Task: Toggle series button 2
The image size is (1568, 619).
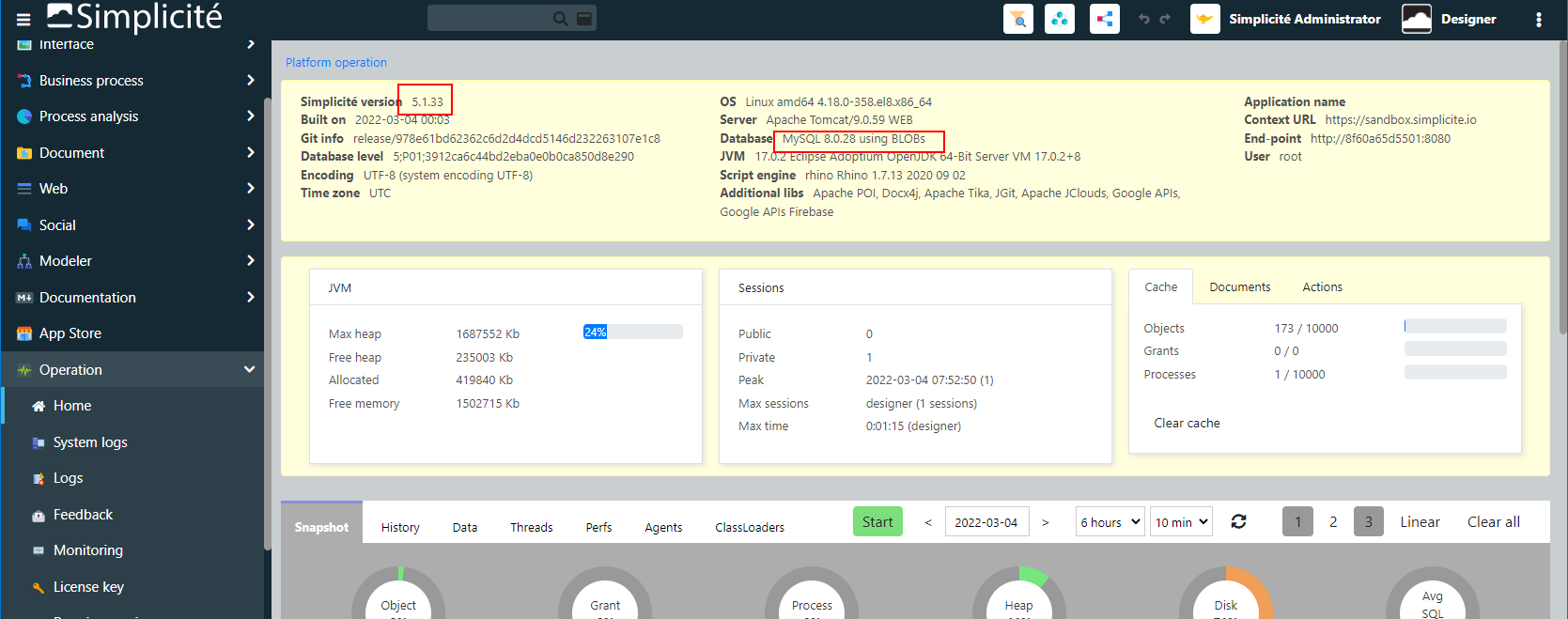Action: click(1333, 521)
